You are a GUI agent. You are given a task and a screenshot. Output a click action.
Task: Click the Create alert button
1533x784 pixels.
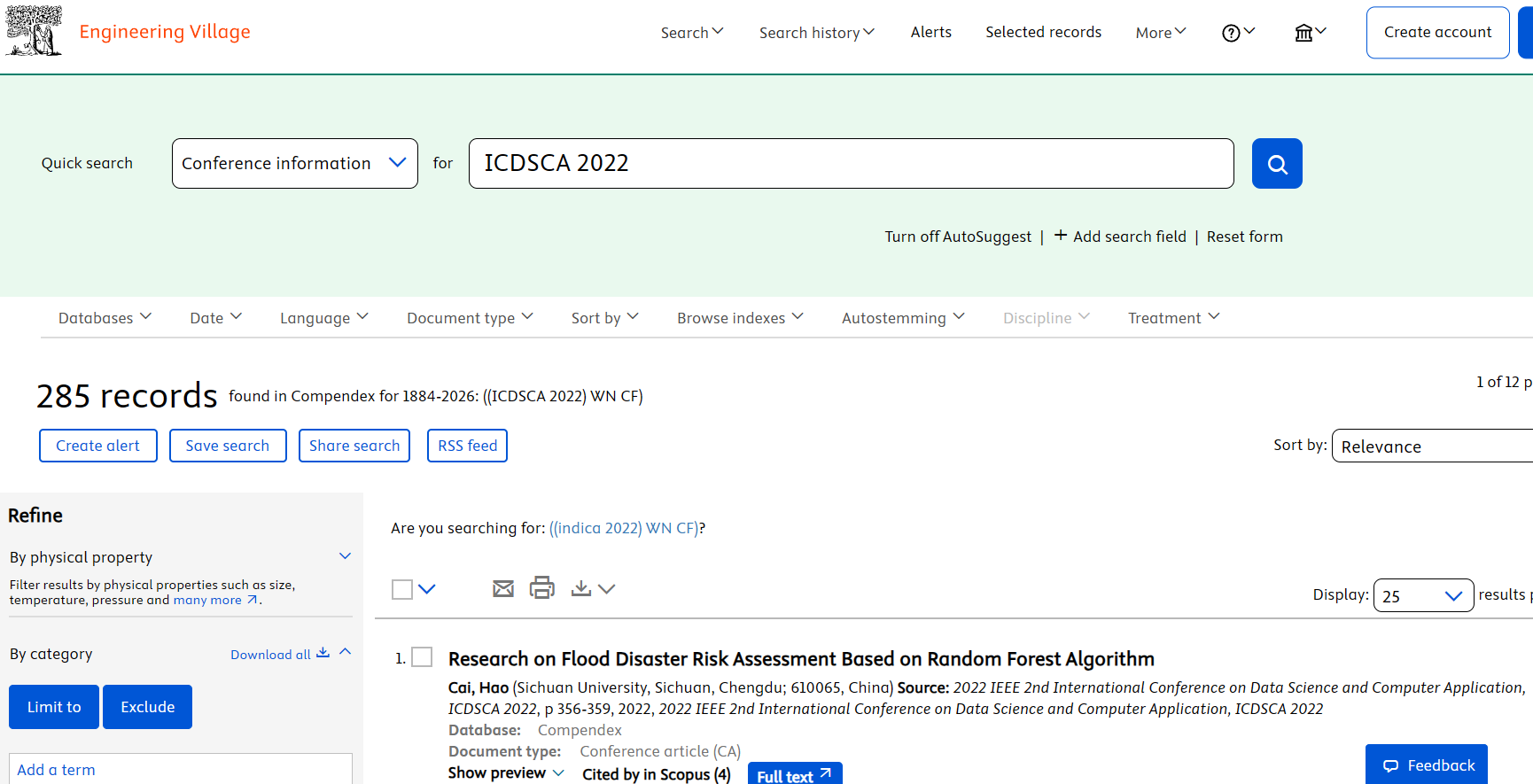pyautogui.click(x=98, y=446)
